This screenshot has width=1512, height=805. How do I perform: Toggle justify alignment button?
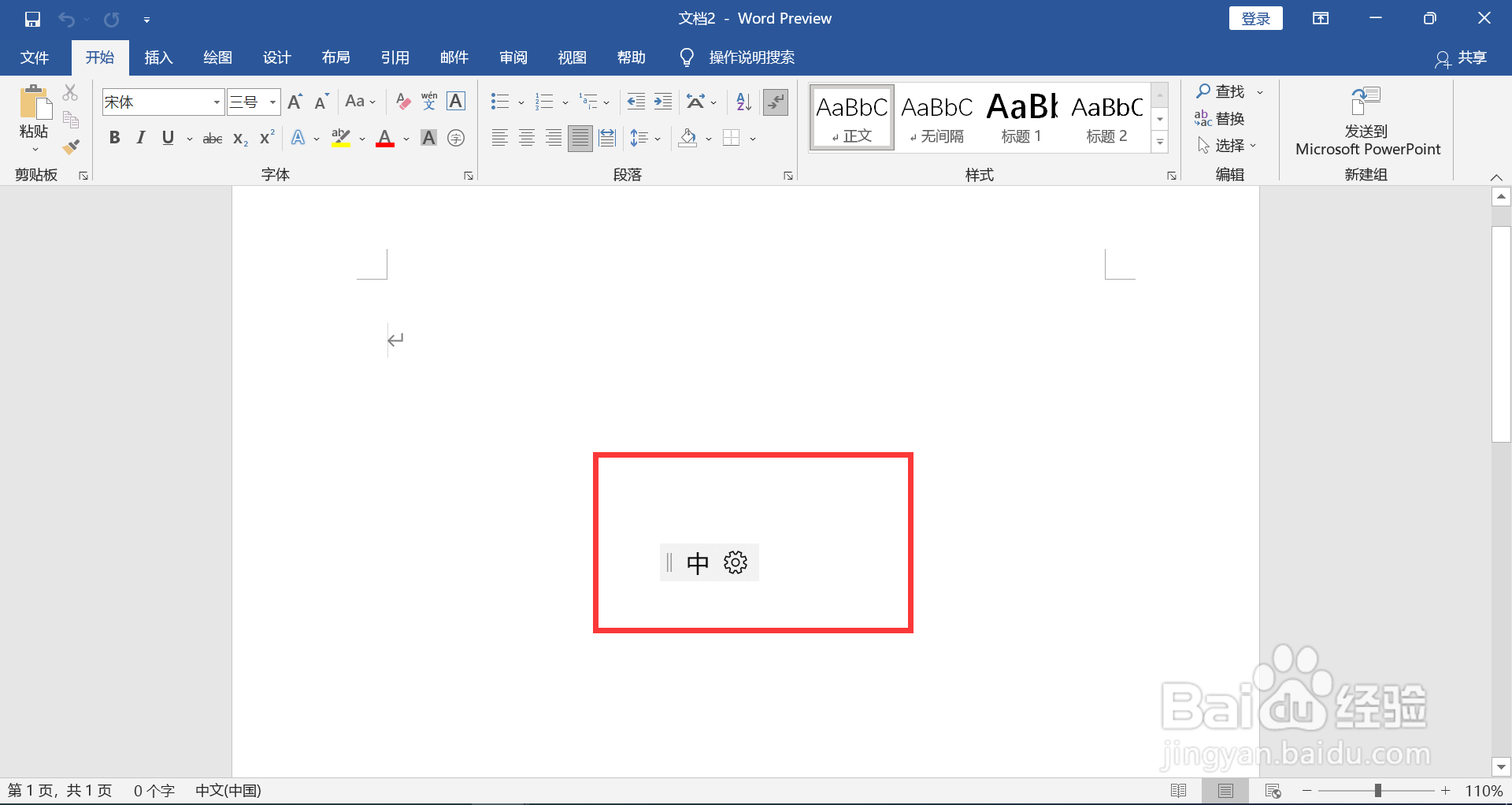[580, 139]
